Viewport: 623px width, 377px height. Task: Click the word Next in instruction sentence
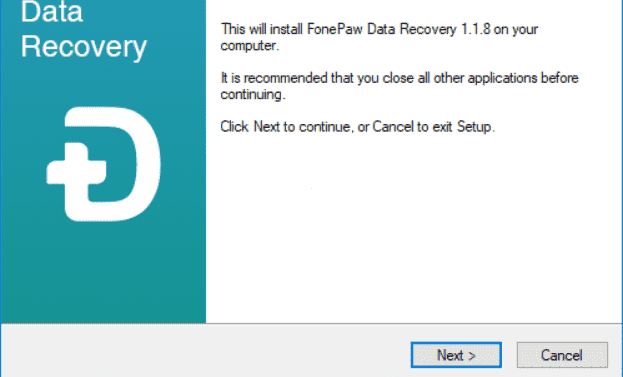coord(267,127)
